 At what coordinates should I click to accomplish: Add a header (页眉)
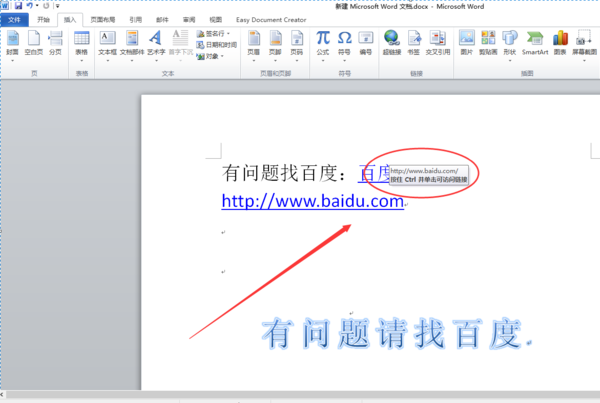tap(254, 46)
